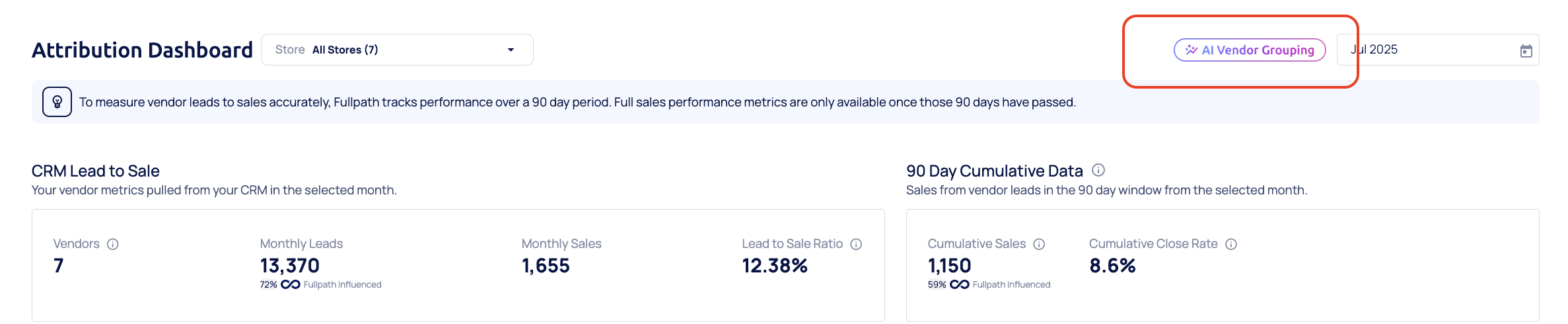Click Fullpath infinity logo under Monthly Leads

pos(291,284)
